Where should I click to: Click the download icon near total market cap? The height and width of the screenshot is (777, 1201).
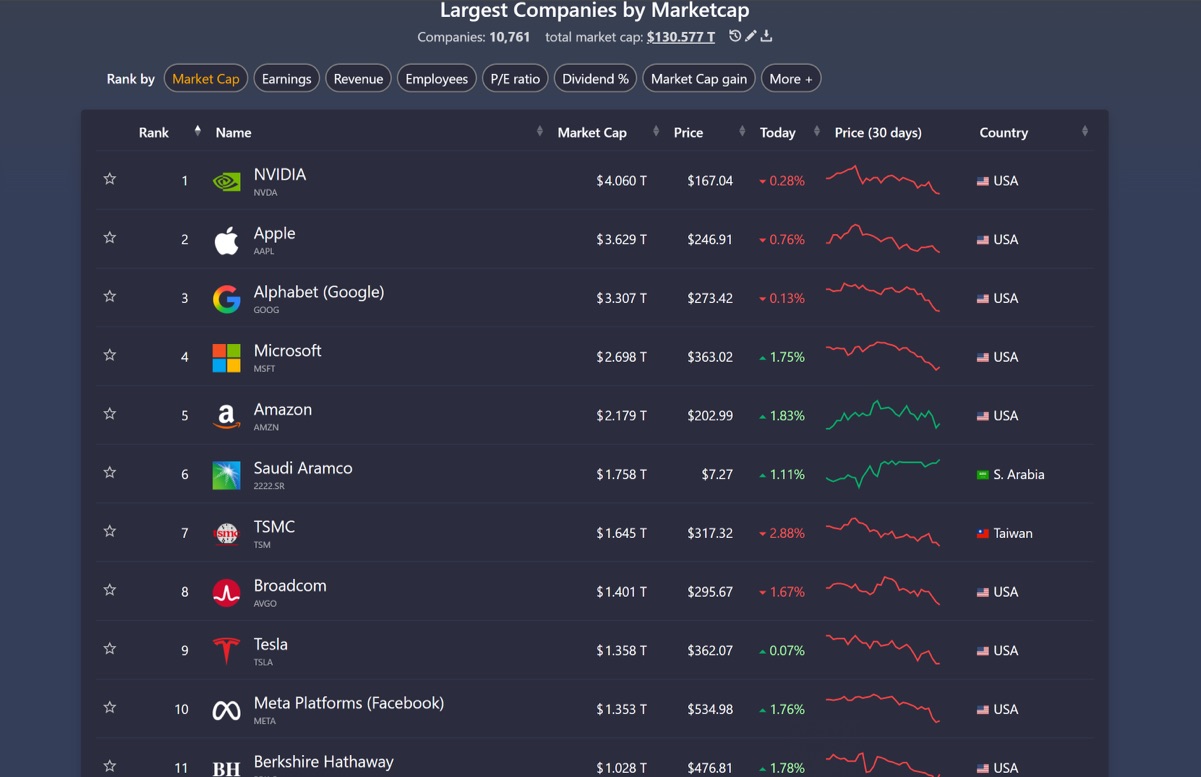(767, 36)
